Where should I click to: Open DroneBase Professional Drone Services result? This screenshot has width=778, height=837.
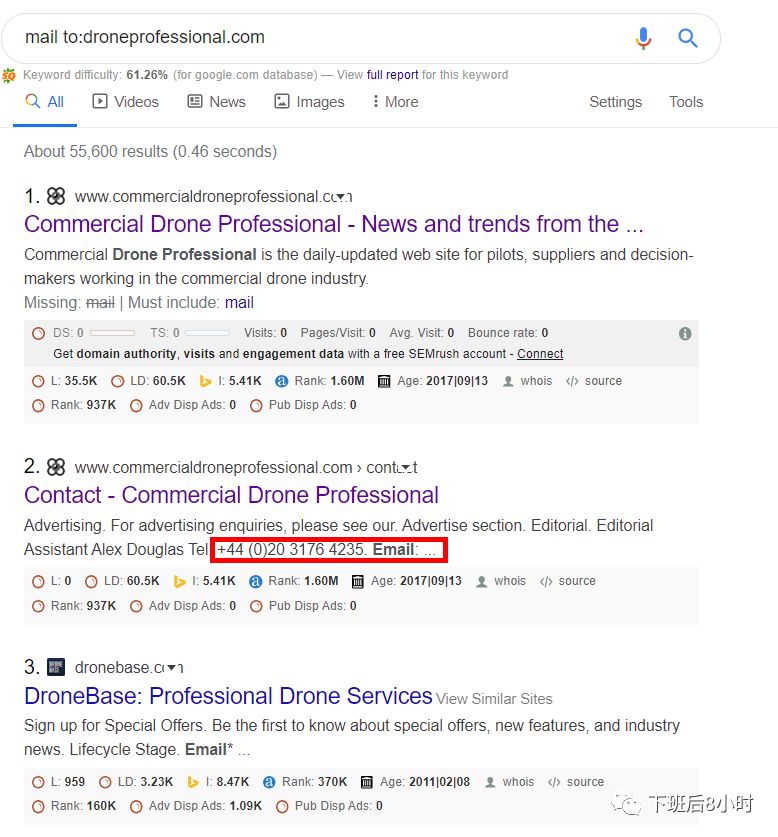coord(228,696)
